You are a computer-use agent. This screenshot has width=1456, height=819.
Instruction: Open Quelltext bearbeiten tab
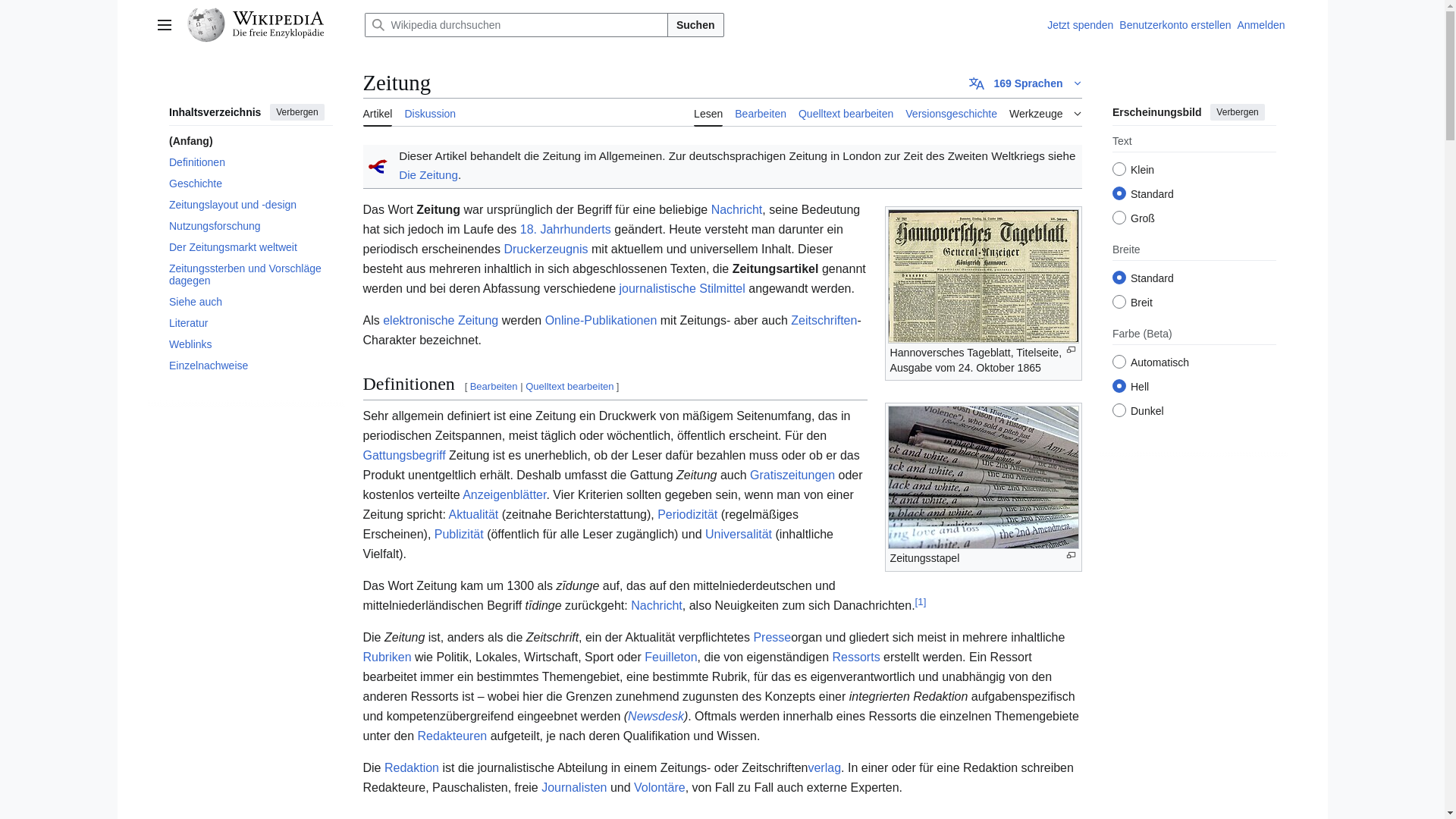(846, 114)
